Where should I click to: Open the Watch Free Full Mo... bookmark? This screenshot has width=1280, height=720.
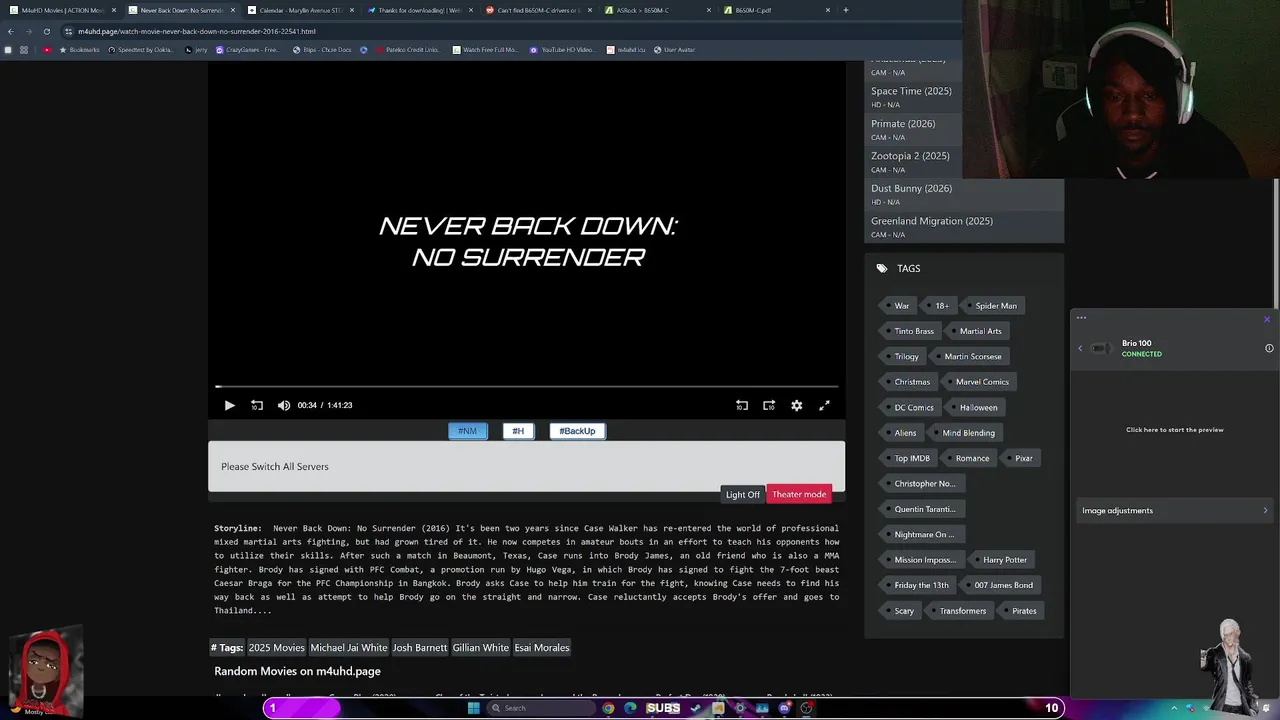coord(485,50)
